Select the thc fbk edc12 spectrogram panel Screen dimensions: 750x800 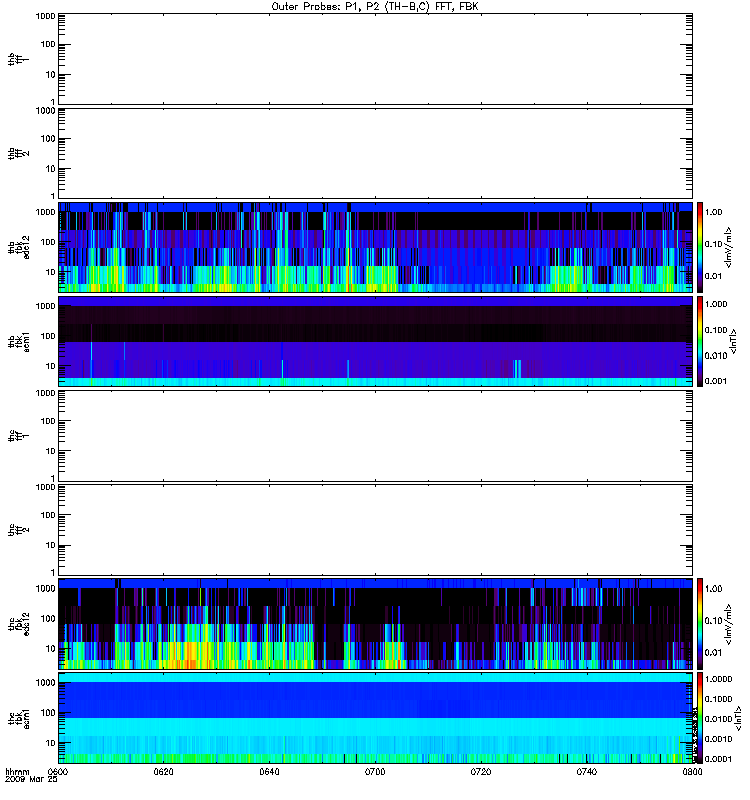tap(376, 623)
